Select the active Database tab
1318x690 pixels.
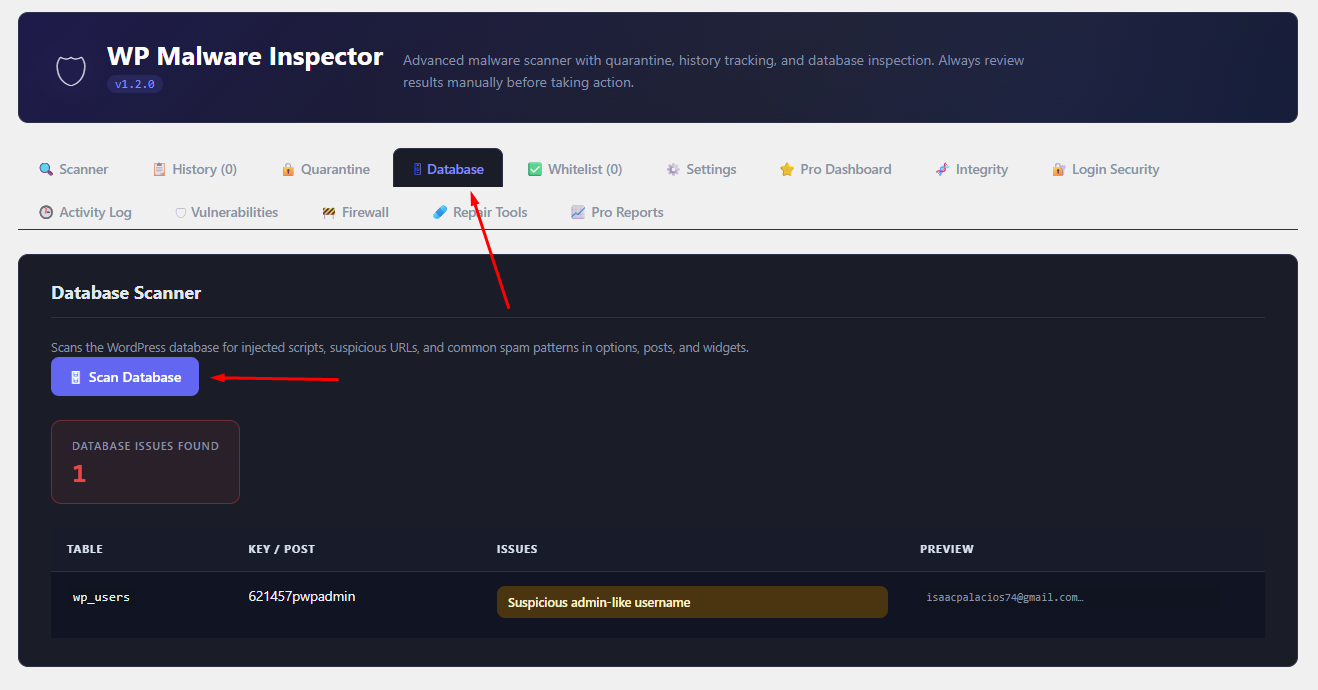pyautogui.click(x=448, y=169)
